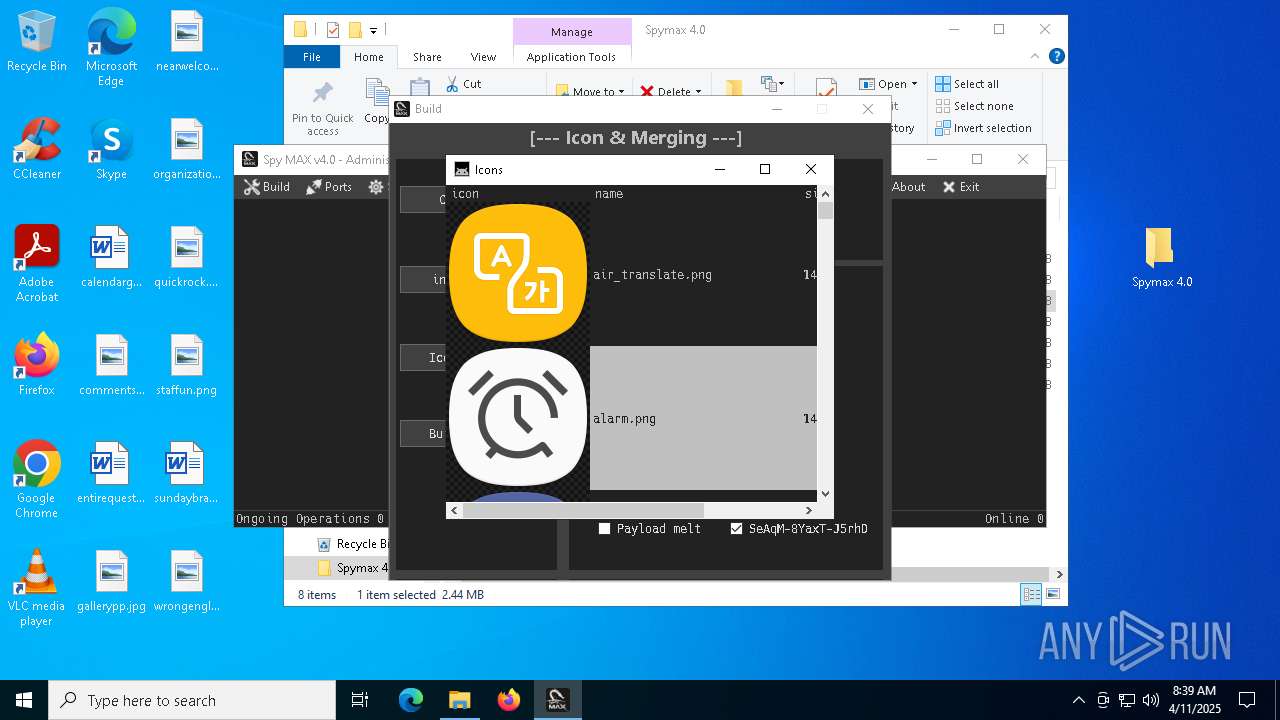The width and height of the screenshot is (1280, 720).
Task: Open Task View on taskbar
Action: 360,700
